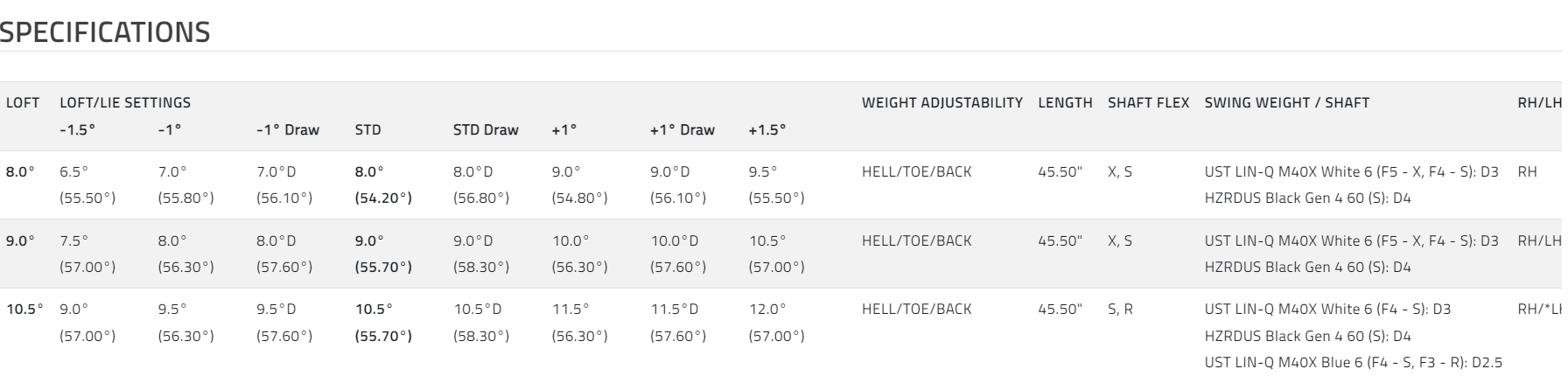The width and height of the screenshot is (1568, 383).
Task: Click the S, R shaft flex cell
Action: [1120, 310]
